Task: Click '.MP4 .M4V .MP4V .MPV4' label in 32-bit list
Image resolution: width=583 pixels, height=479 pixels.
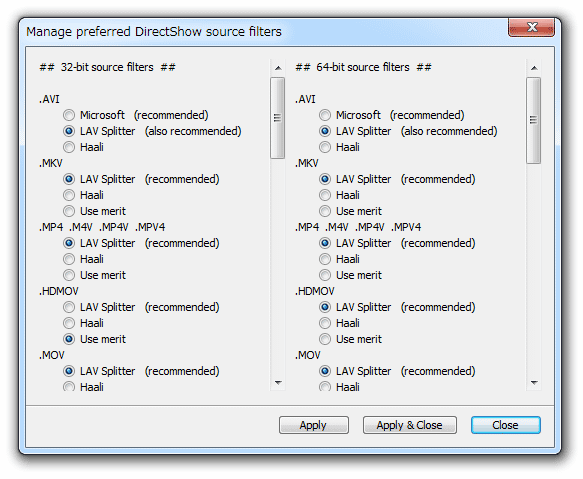Action: pyautogui.click(x=102, y=227)
